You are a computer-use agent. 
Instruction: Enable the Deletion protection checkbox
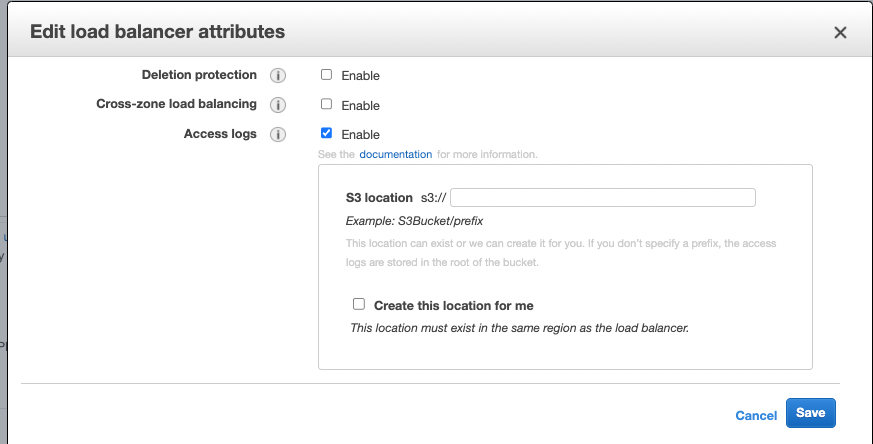(x=326, y=75)
